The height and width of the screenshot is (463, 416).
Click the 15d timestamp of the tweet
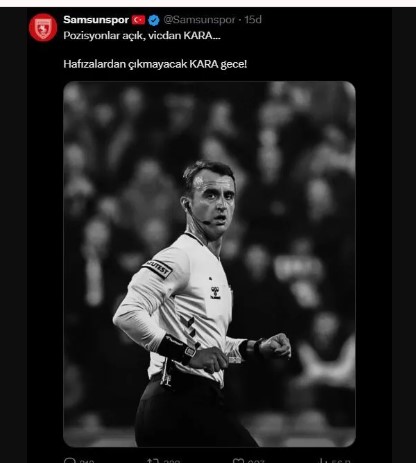pos(253,20)
